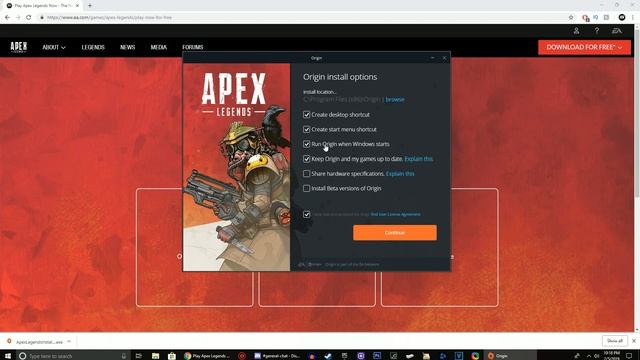Image resolution: width=640 pixels, height=360 pixels.
Task: Click the browser forward arrow
Action: click(18, 18)
